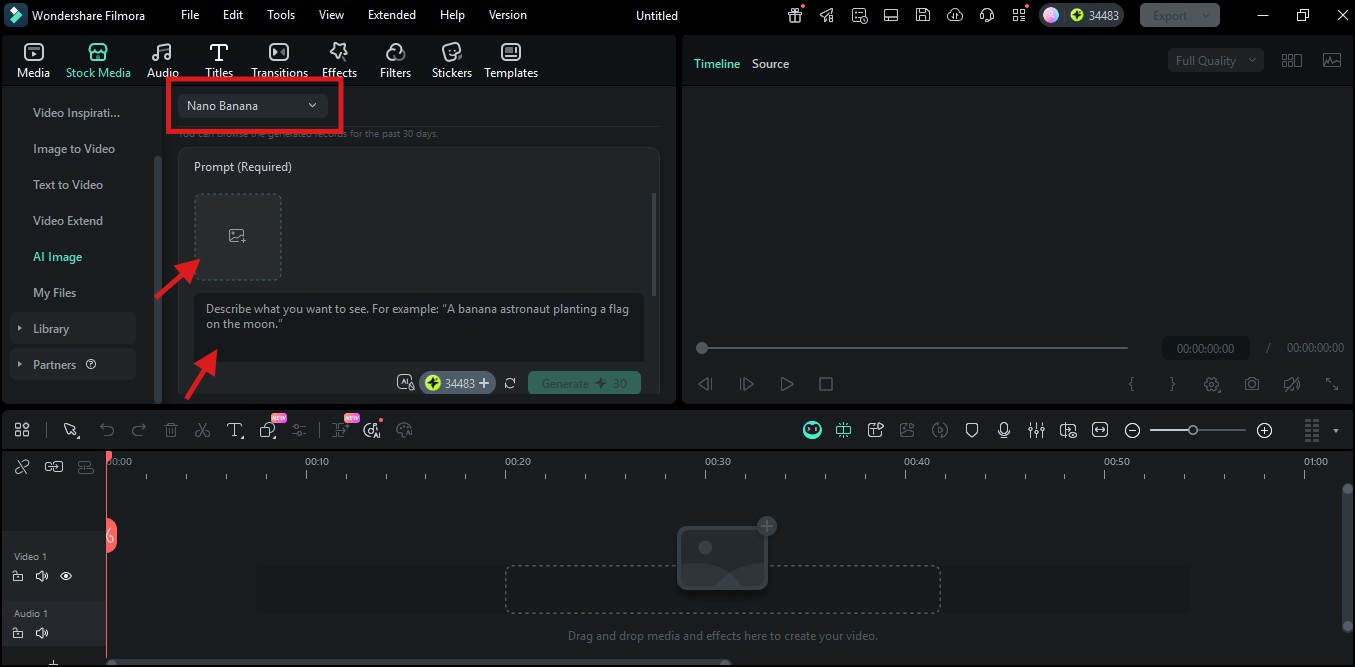Toggle the timeline link chain icon
1355x667 pixels.
click(x=22, y=466)
